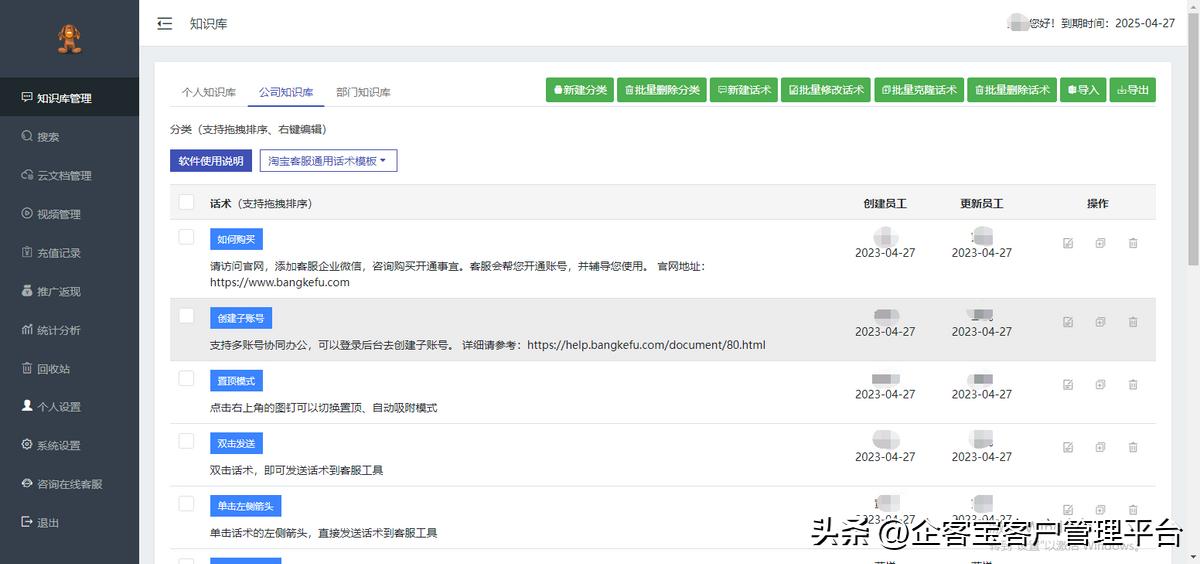Open 推广返现 sidebar item
This screenshot has height=564, width=1200.
click(69, 291)
